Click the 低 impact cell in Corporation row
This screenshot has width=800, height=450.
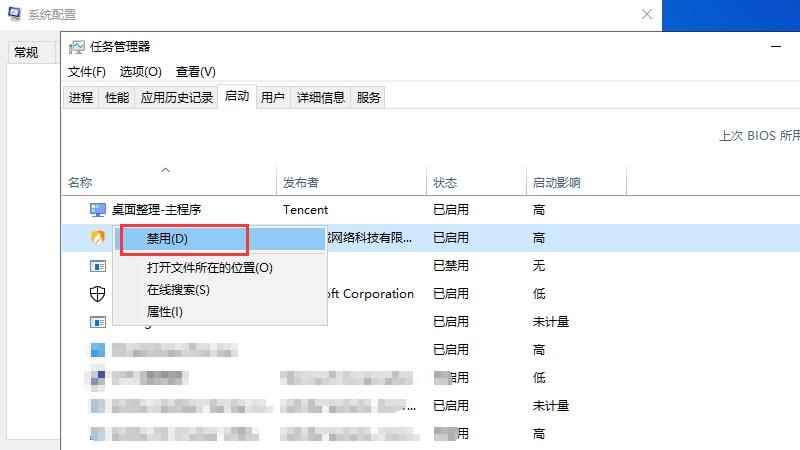tap(539, 294)
